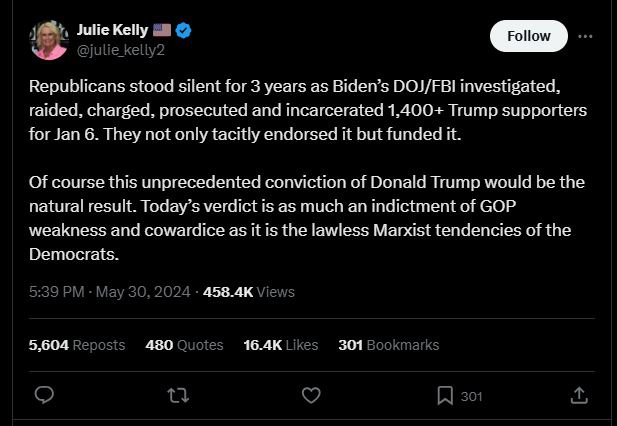This screenshot has height=426, width=617.
Task: View the 16.4K Likes list
Action: point(280,344)
